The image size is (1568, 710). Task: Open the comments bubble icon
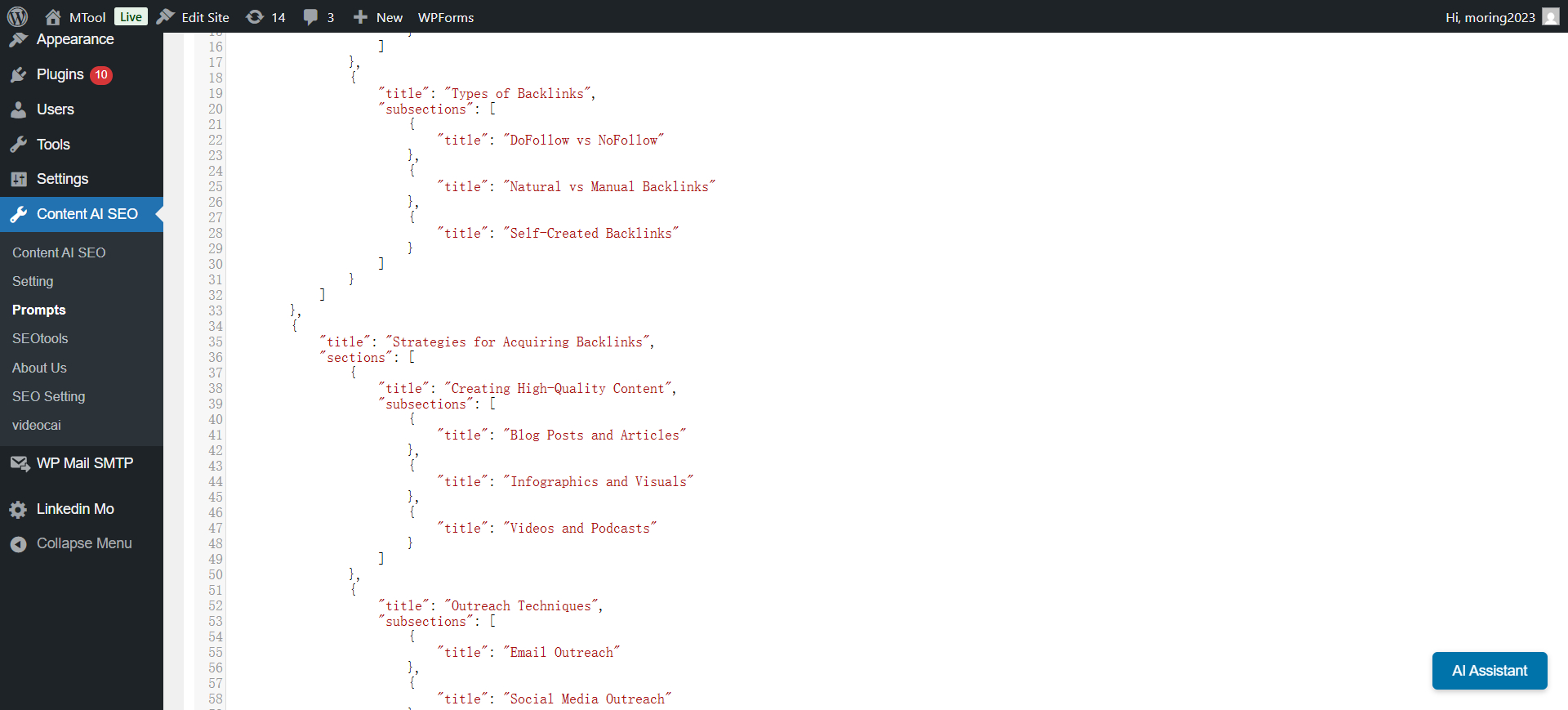tap(310, 17)
